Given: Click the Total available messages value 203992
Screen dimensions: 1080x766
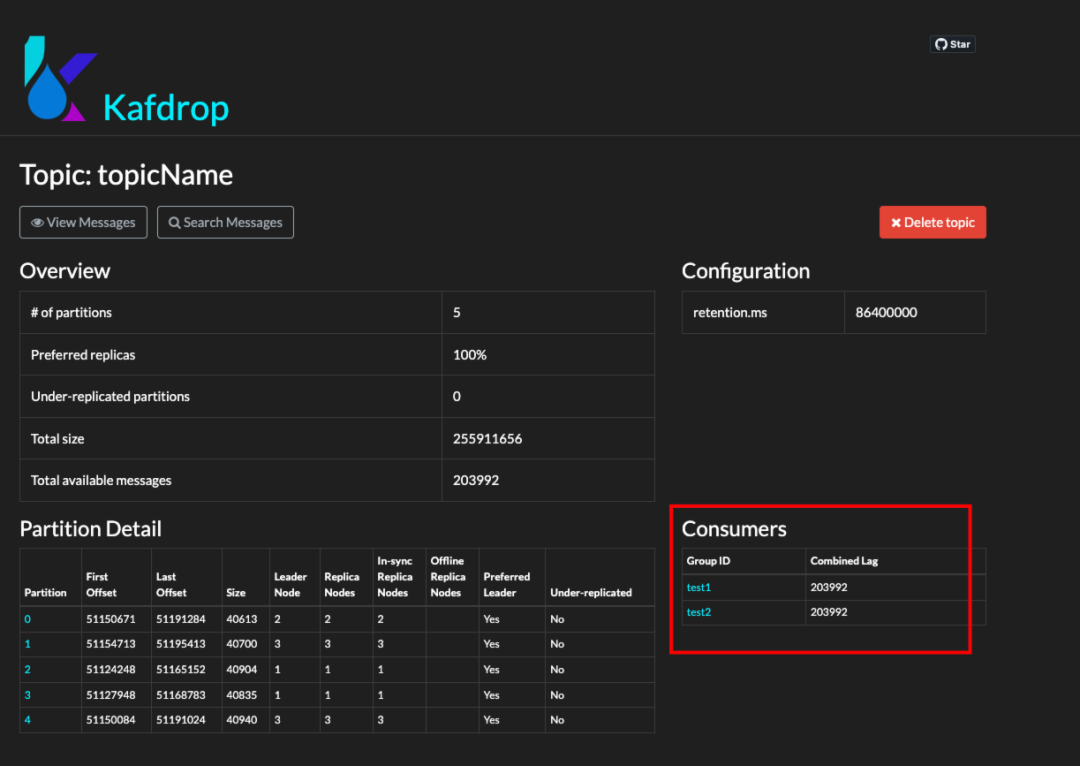Looking at the screenshot, I should click(x=476, y=480).
